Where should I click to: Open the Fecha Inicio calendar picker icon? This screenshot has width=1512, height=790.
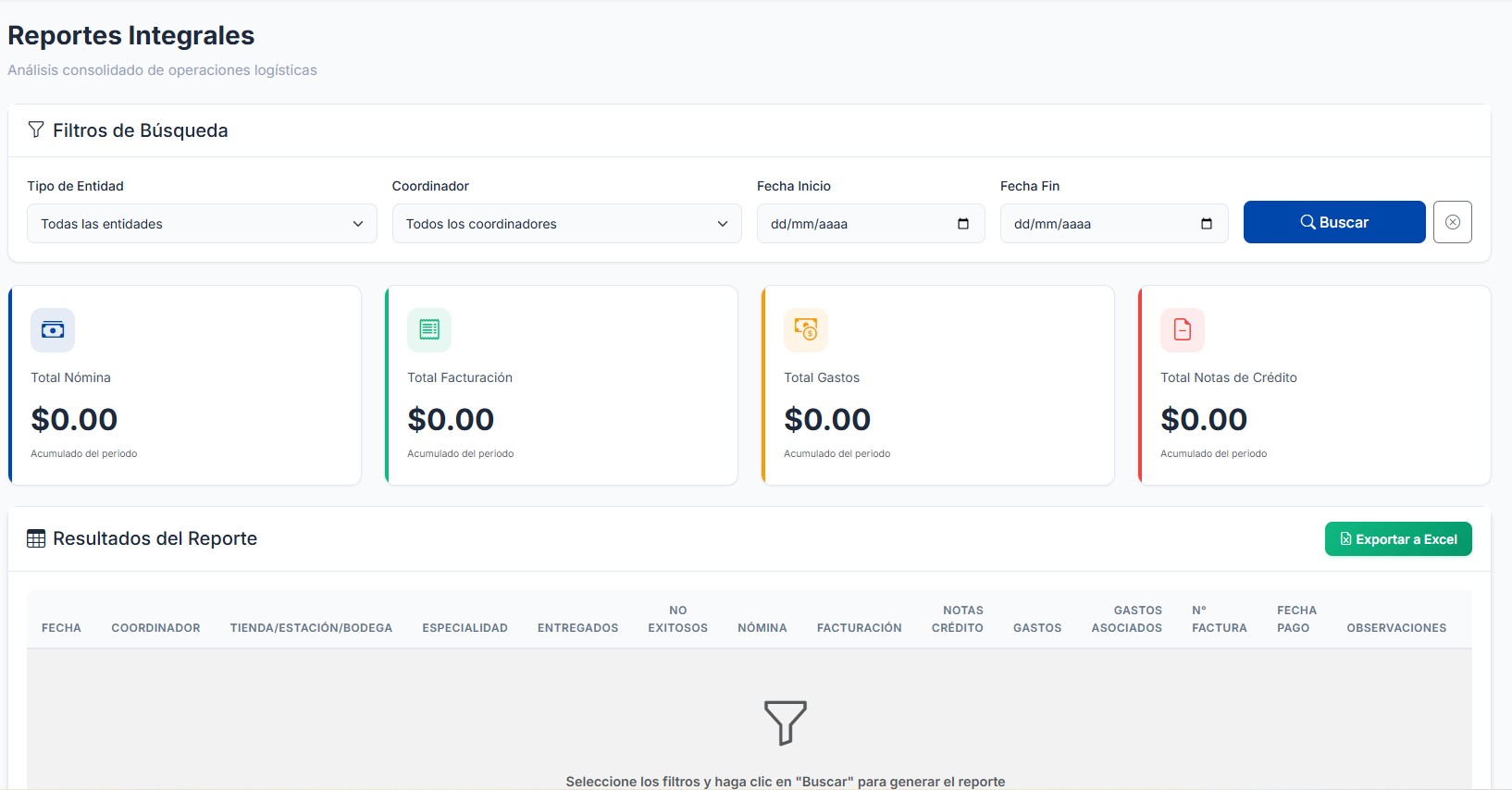click(963, 224)
